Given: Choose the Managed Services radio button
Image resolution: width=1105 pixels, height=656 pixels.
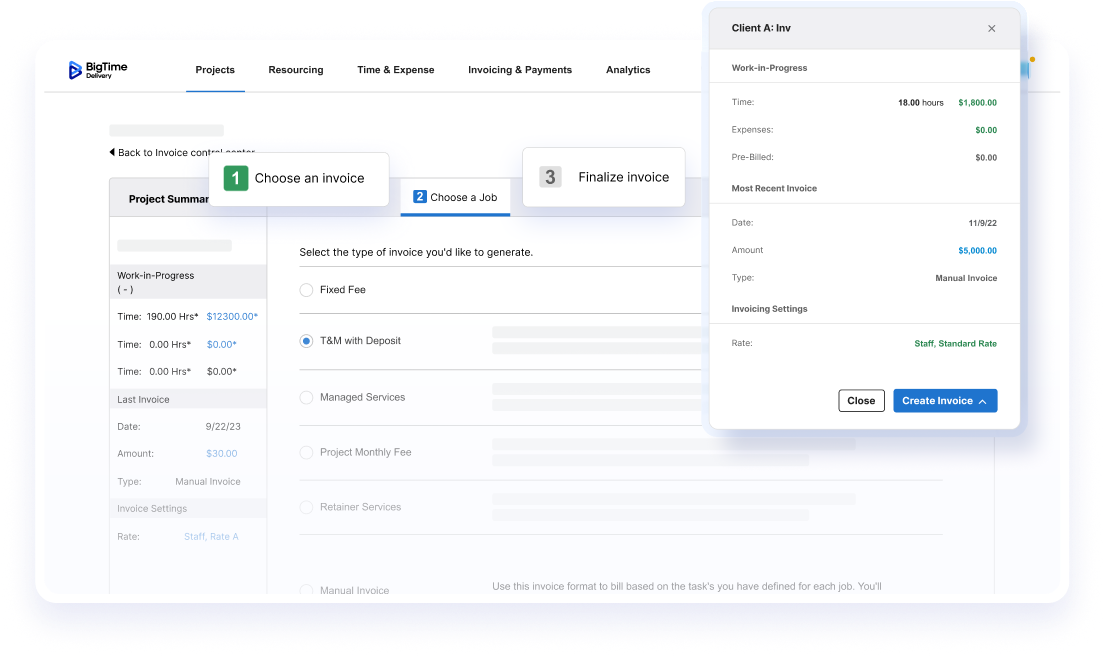Looking at the screenshot, I should click(307, 397).
